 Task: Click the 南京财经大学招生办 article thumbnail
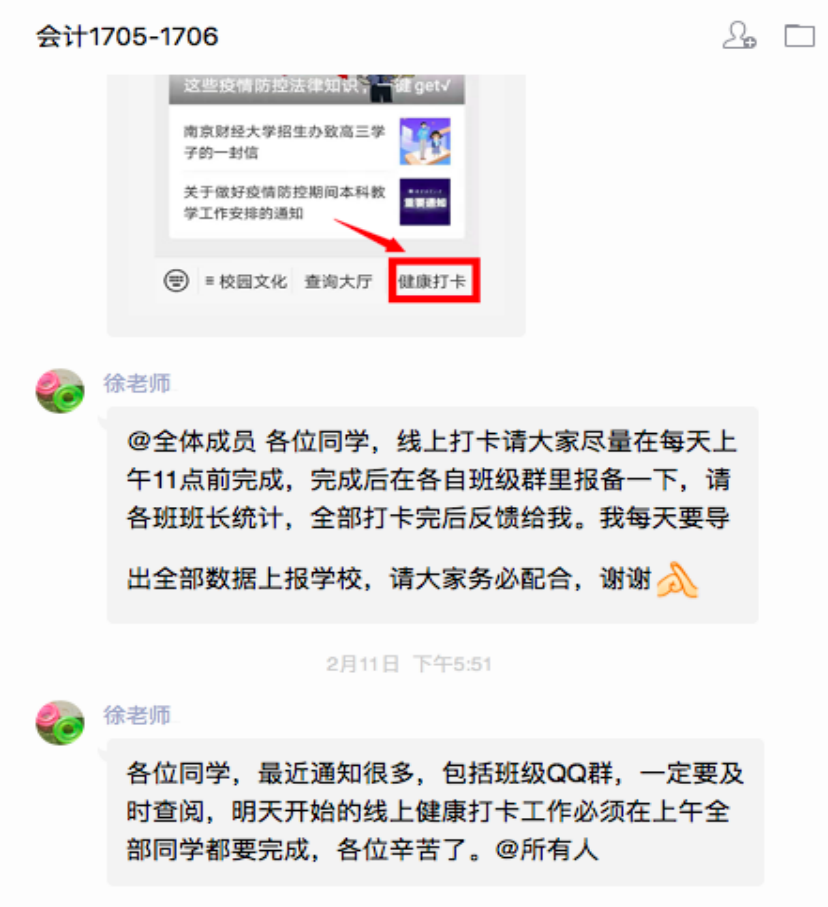coord(425,142)
